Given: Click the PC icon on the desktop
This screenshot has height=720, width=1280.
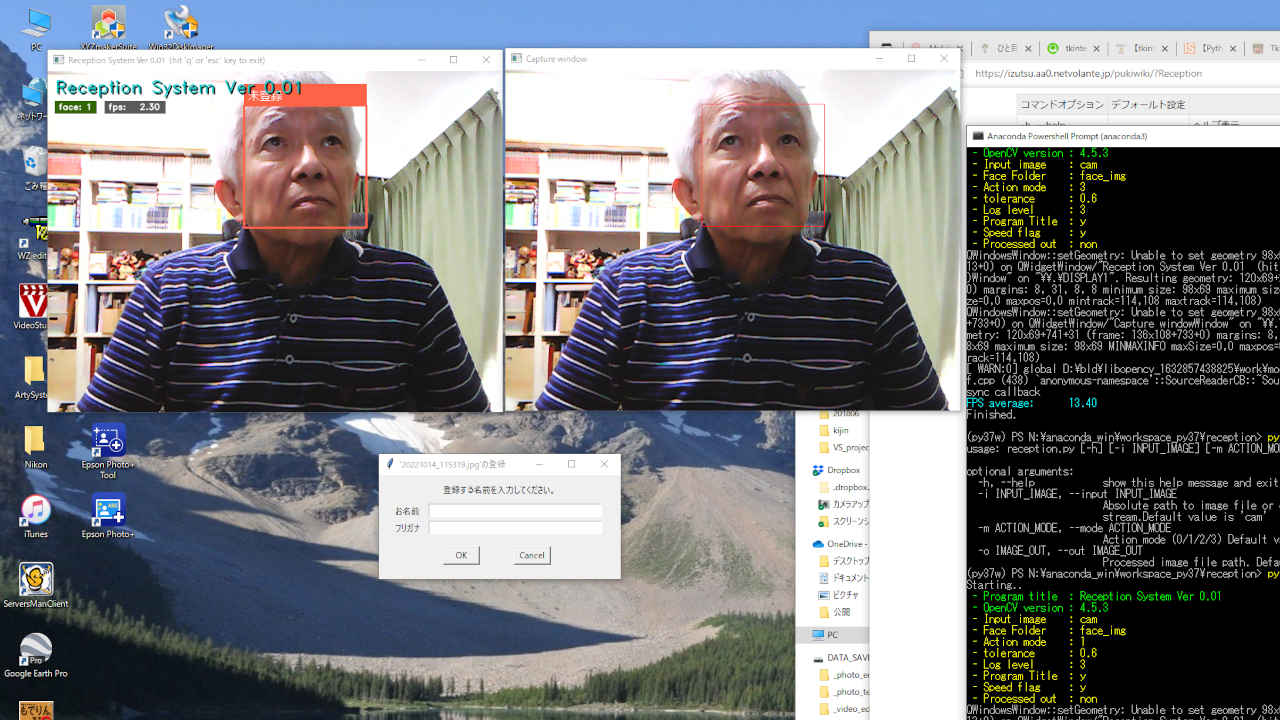Looking at the screenshot, I should tap(36, 24).
